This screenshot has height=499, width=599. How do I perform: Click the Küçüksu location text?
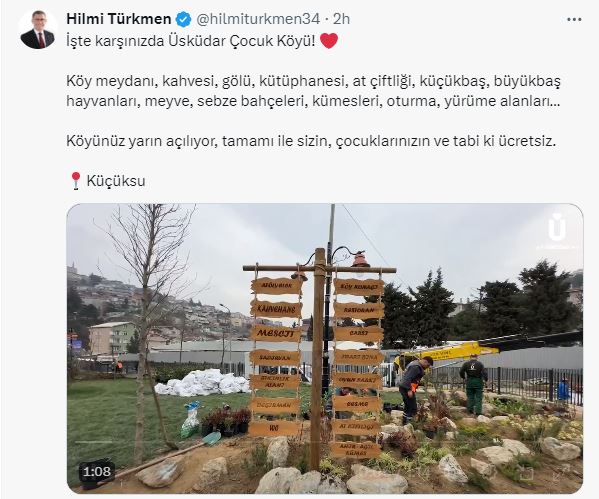(x=116, y=181)
